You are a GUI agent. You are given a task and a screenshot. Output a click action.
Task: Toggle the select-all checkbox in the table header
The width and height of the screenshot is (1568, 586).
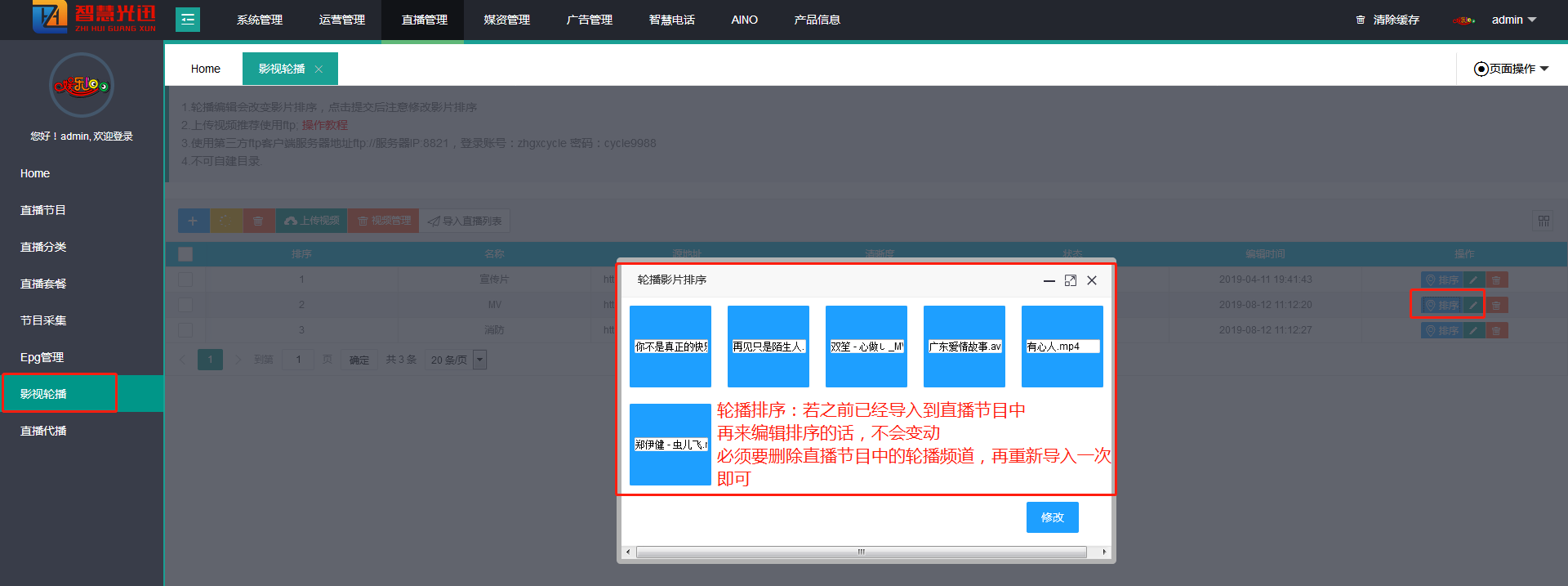click(185, 254)
